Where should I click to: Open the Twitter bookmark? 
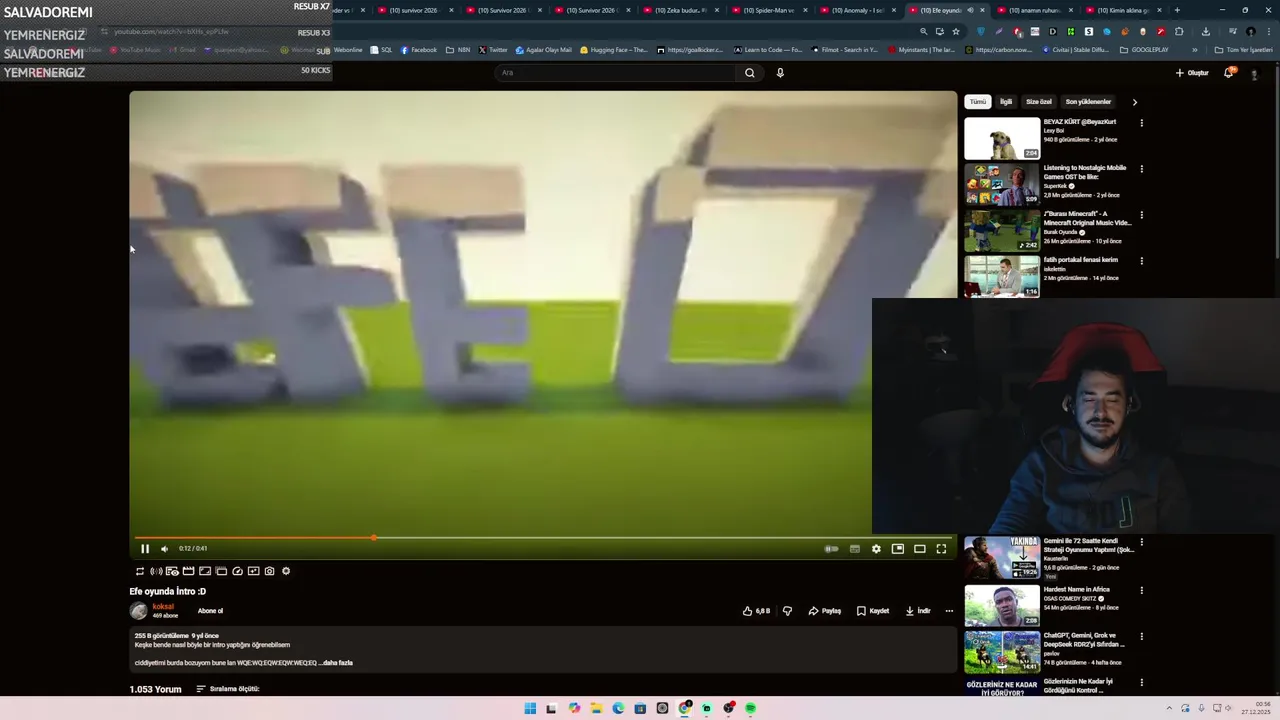(493, 50)
